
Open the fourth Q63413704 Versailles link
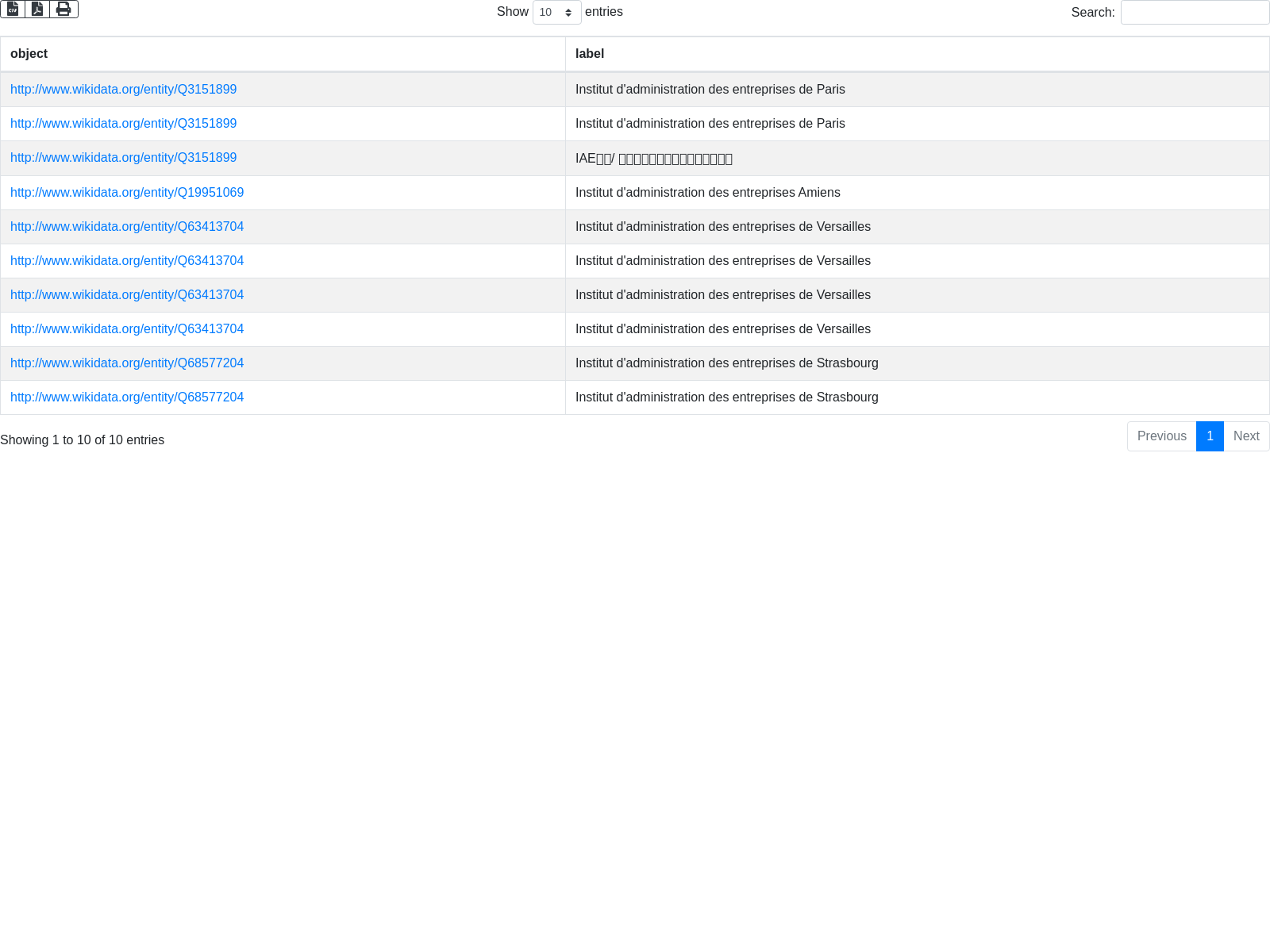(x=127, y=329)
